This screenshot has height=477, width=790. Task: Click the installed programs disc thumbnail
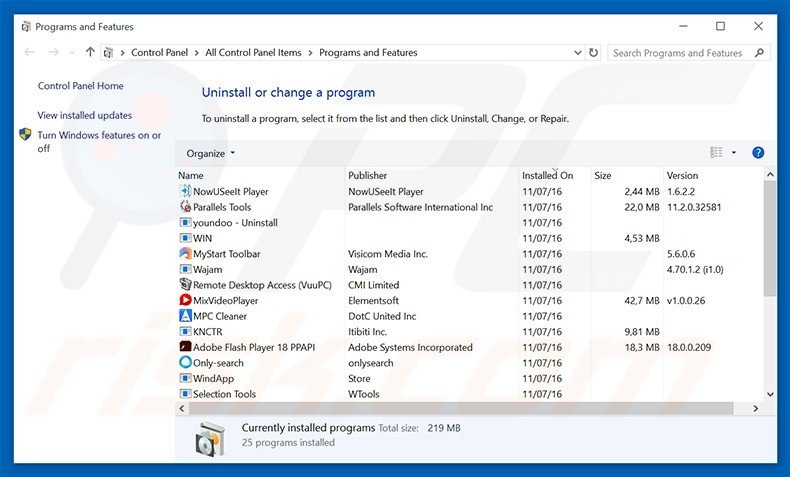[x=210, y=439]
